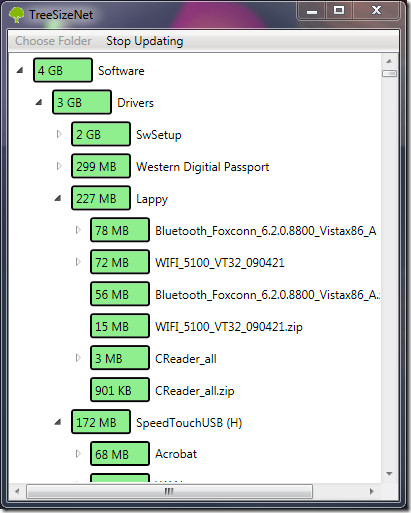Click vertical scrollbar down arrow
The width and height of the screenshot is (411, 513).
click(389, 474)
